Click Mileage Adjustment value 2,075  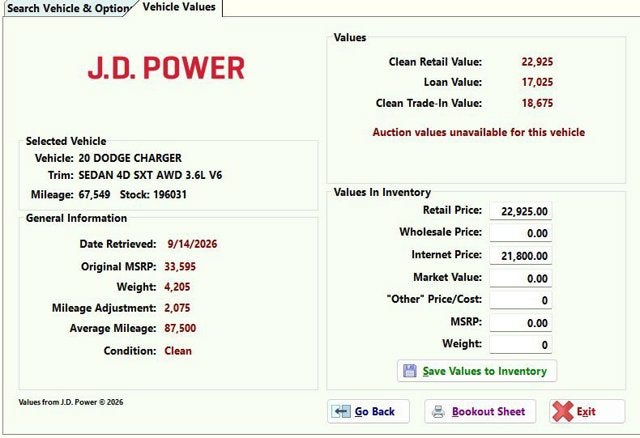pos(177,308)
